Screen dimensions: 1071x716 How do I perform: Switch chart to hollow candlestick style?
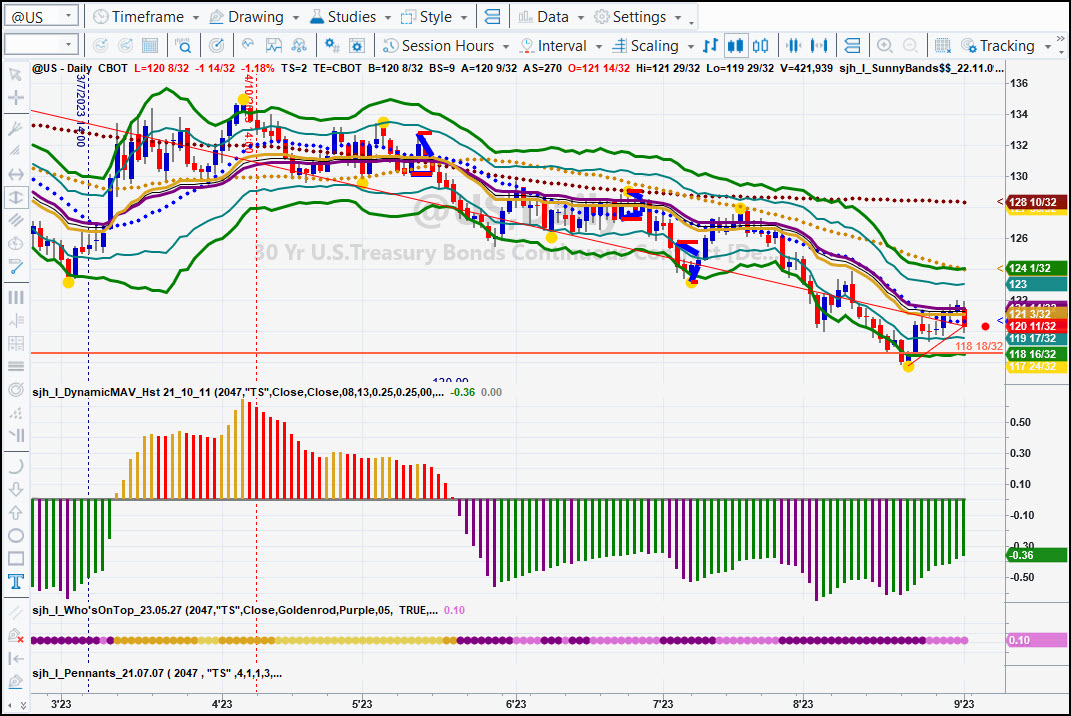760,46
